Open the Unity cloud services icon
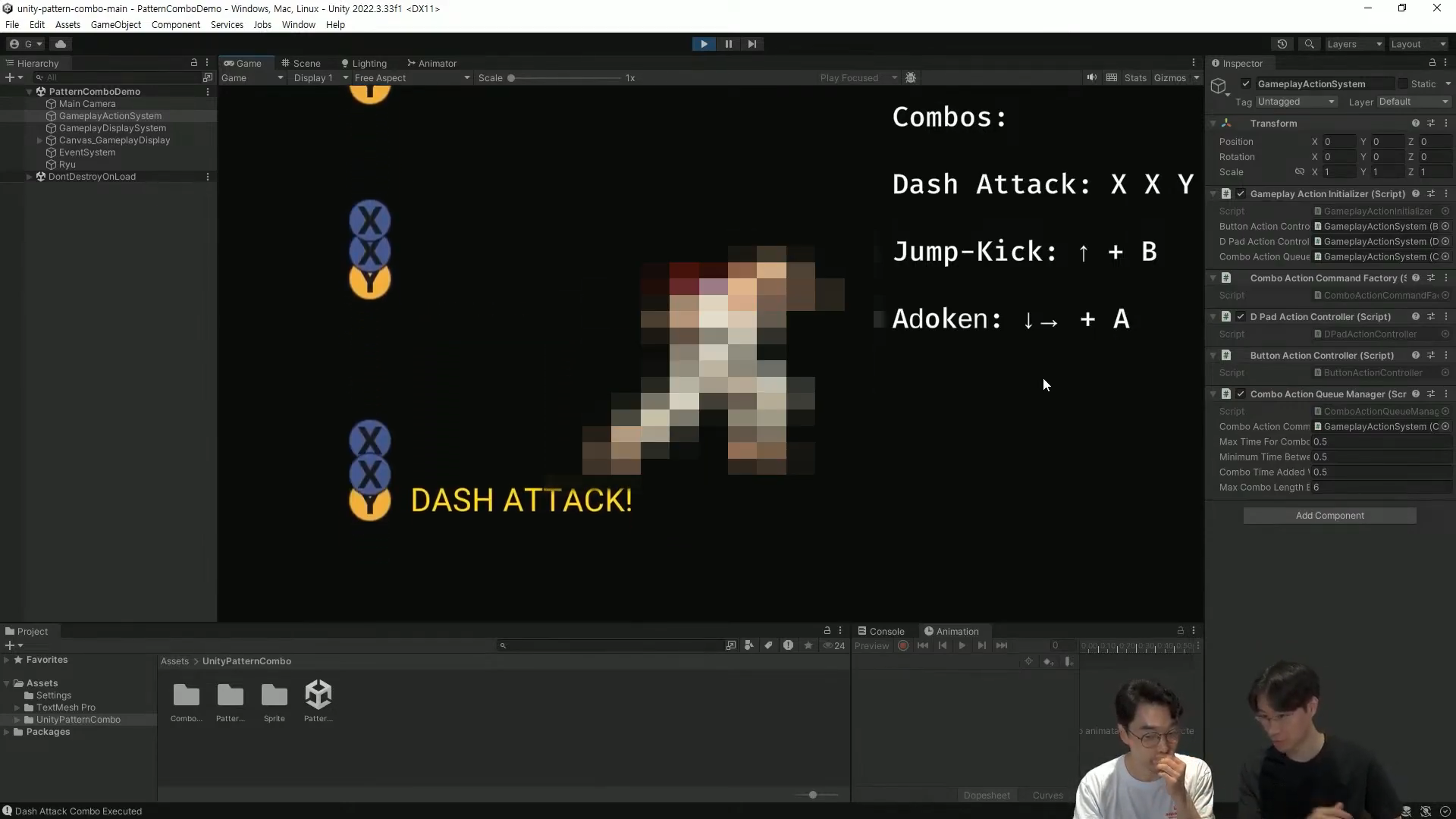The image size is (1456, 819). (61, 44)
